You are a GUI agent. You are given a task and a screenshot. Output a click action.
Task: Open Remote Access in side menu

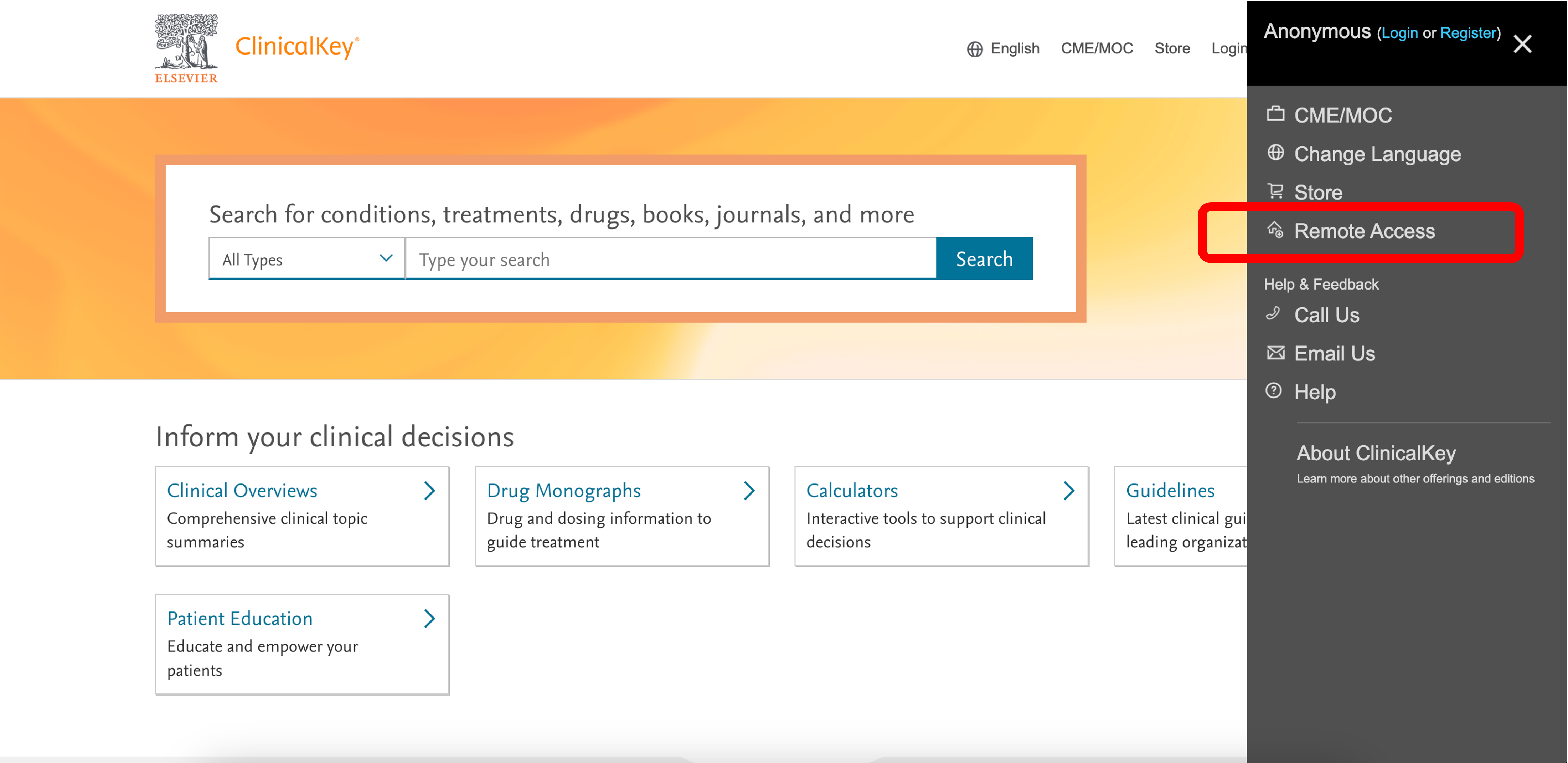1364,231
